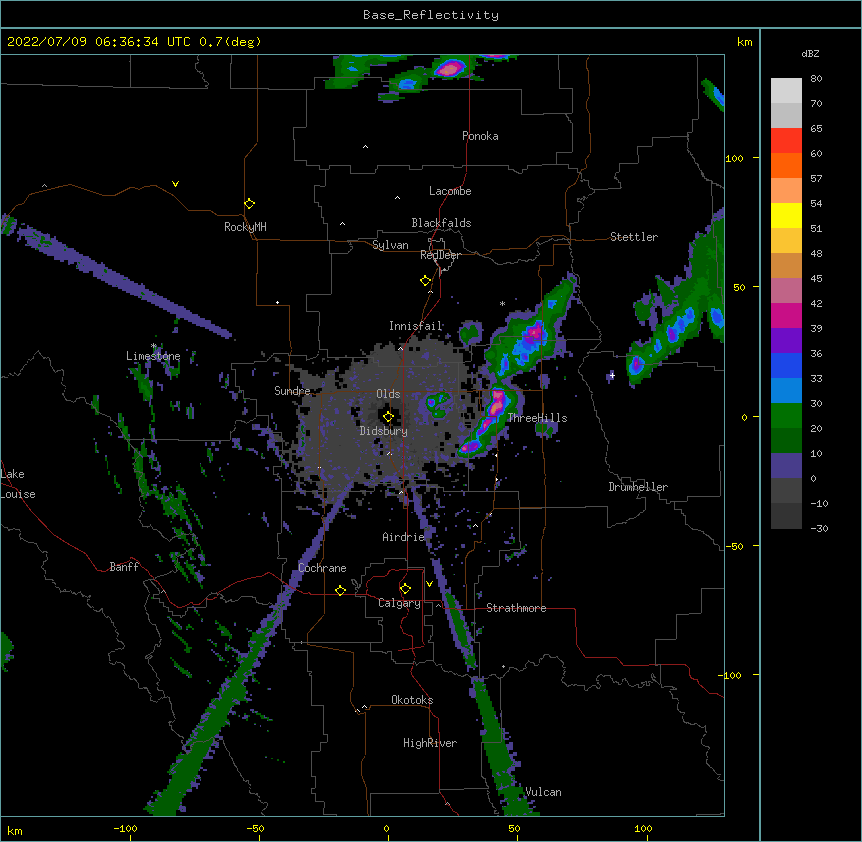The width and height of the screenshot is (862, 842).
Task: Click the dBZ legend heading
Action: 810,54
